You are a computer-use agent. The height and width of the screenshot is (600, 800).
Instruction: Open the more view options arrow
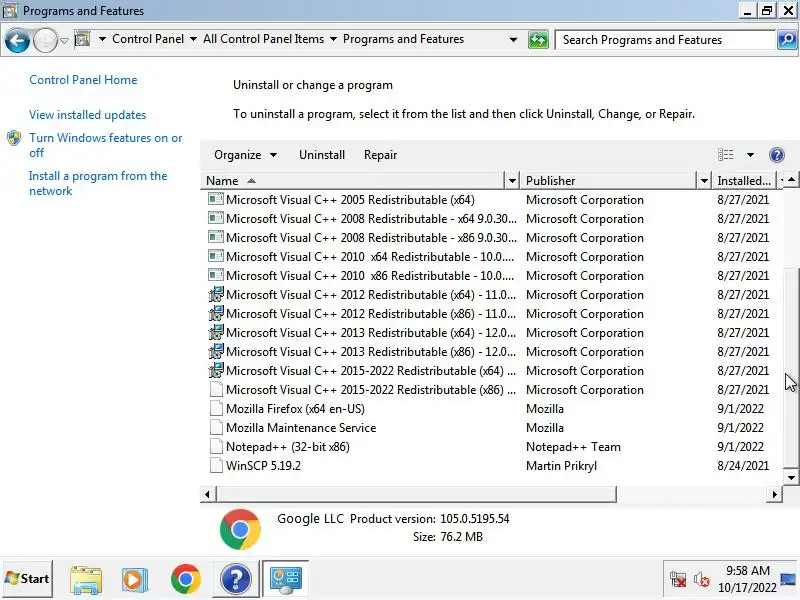750,155
